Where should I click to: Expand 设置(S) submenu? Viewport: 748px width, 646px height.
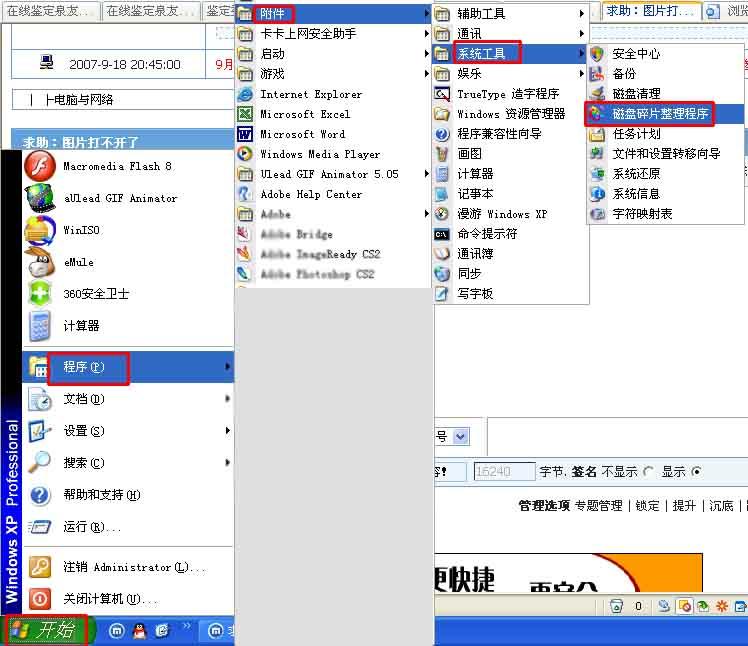[x=128, y=431]
